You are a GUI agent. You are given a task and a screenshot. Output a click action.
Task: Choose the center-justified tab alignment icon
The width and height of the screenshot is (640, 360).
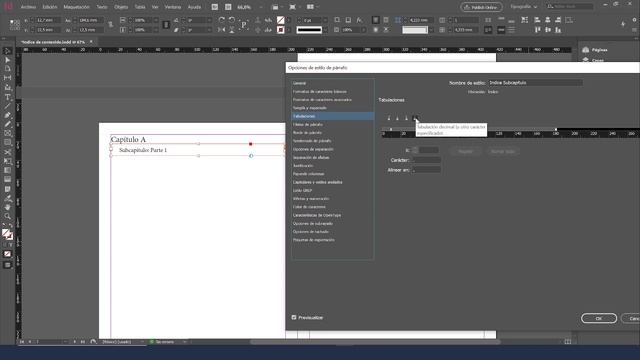(x=397, y=118)
